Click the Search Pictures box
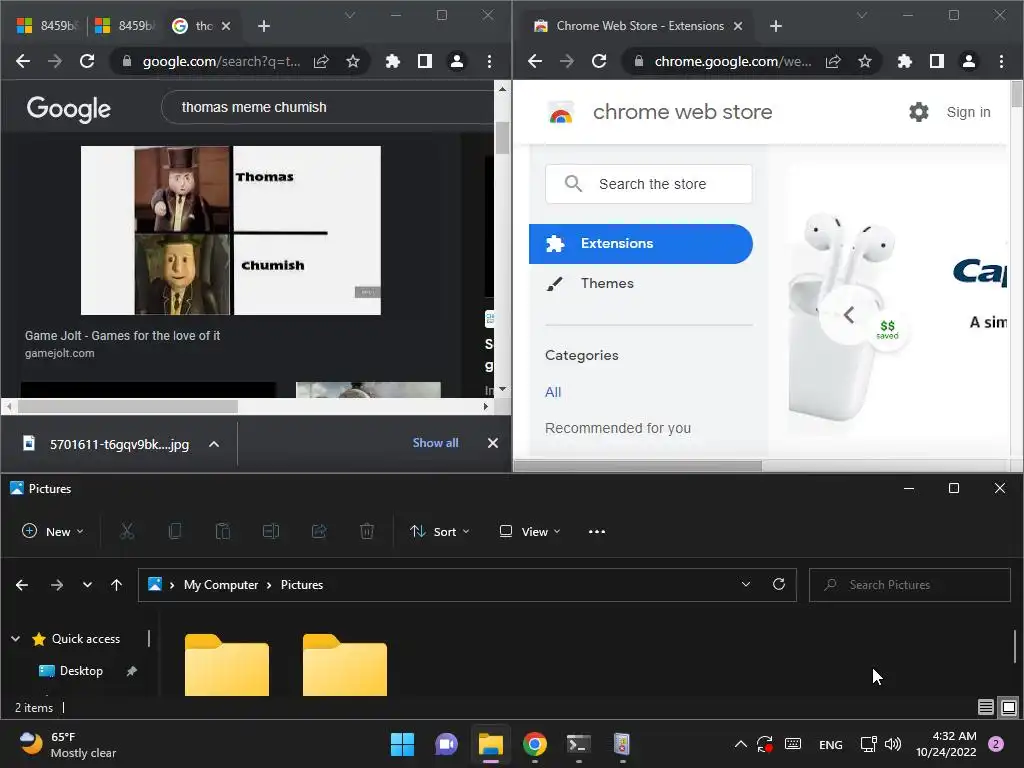 [x=910, y=584]
